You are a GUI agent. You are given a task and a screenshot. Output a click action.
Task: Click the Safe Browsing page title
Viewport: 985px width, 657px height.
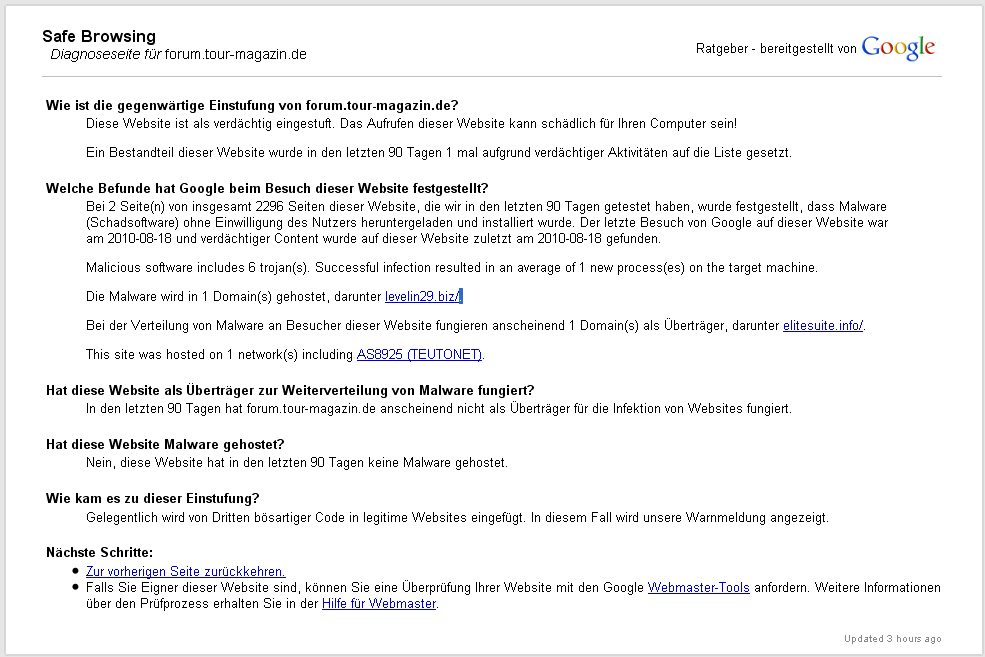[x=99, y=36]
